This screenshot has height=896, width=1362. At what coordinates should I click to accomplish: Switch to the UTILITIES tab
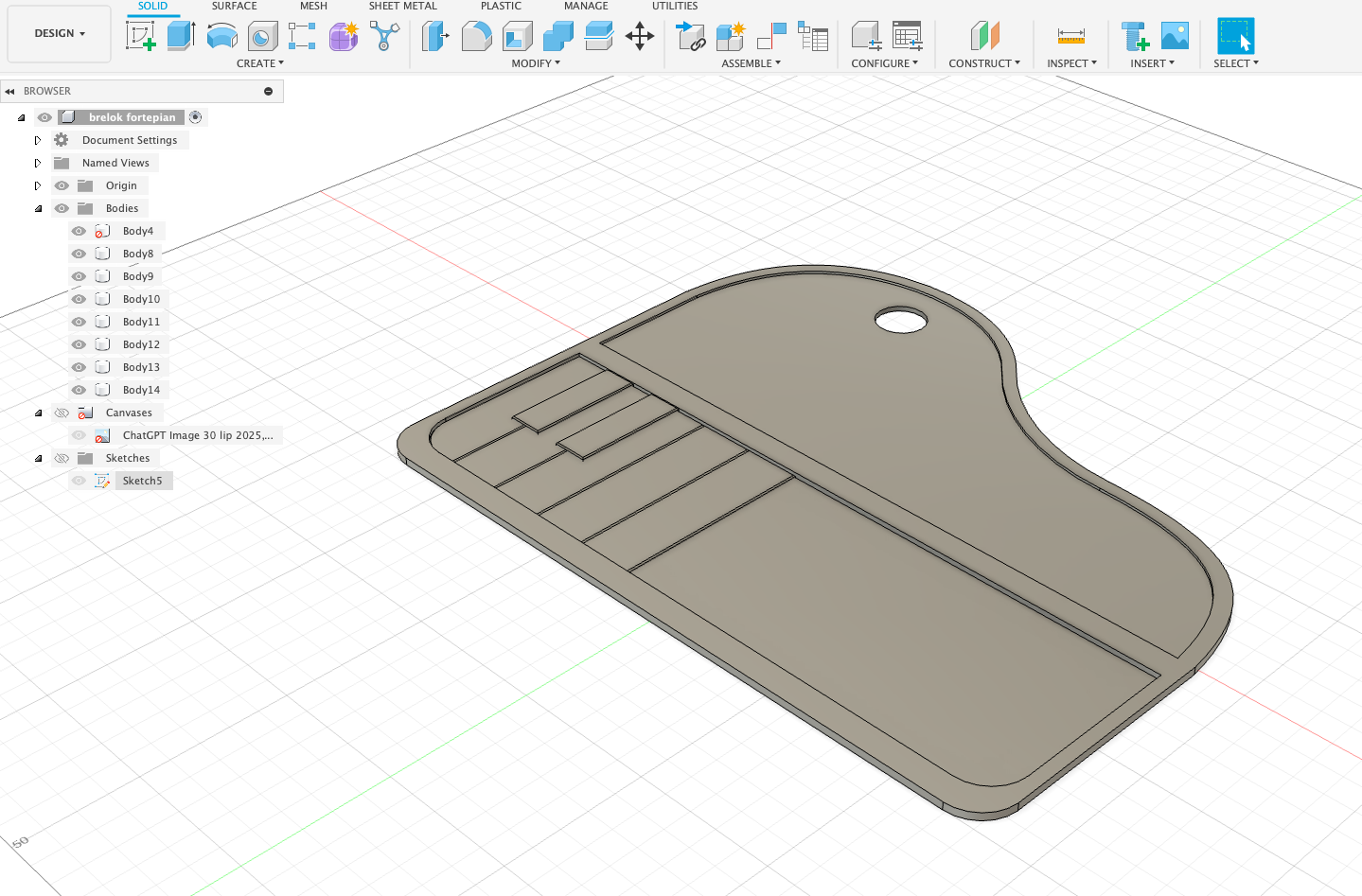(675, 6)
